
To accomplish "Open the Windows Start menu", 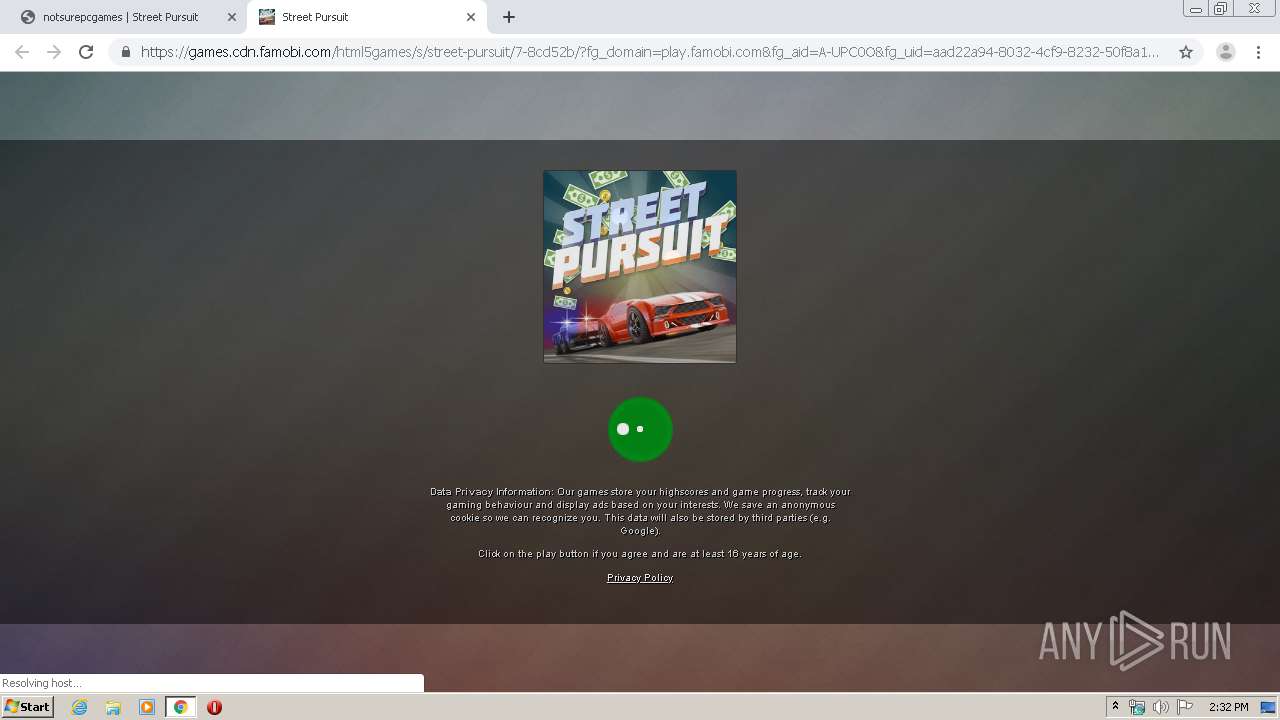I will [28, 707].
